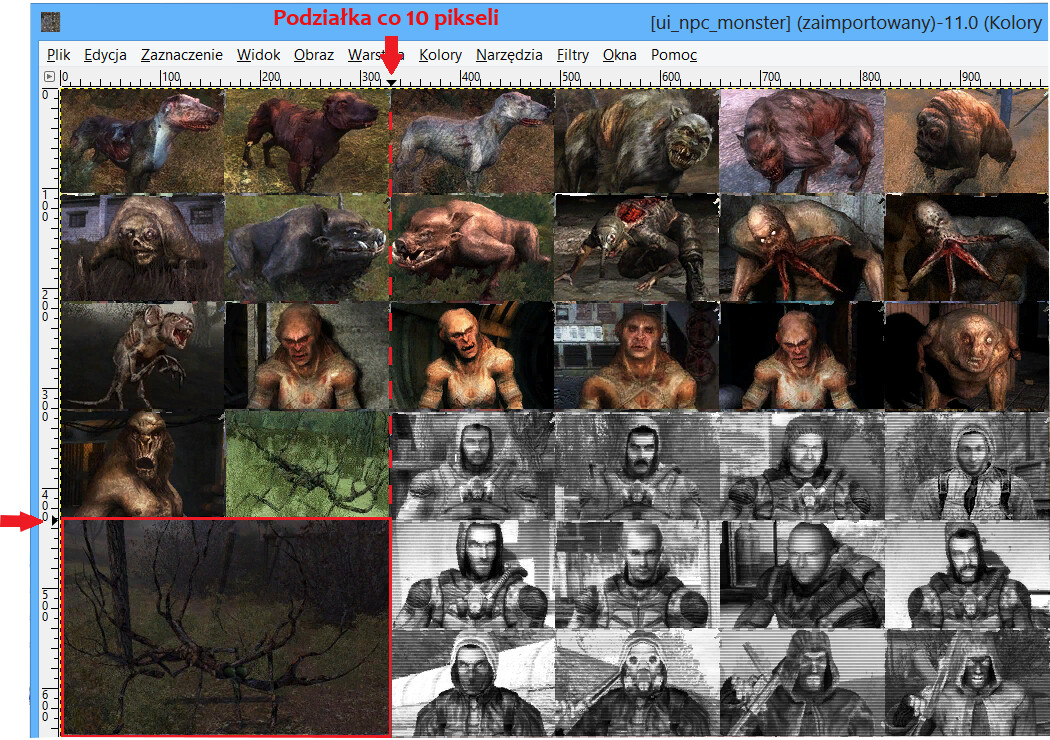Select the grayscale mustached stalker portrait

(x=637, y=465)
